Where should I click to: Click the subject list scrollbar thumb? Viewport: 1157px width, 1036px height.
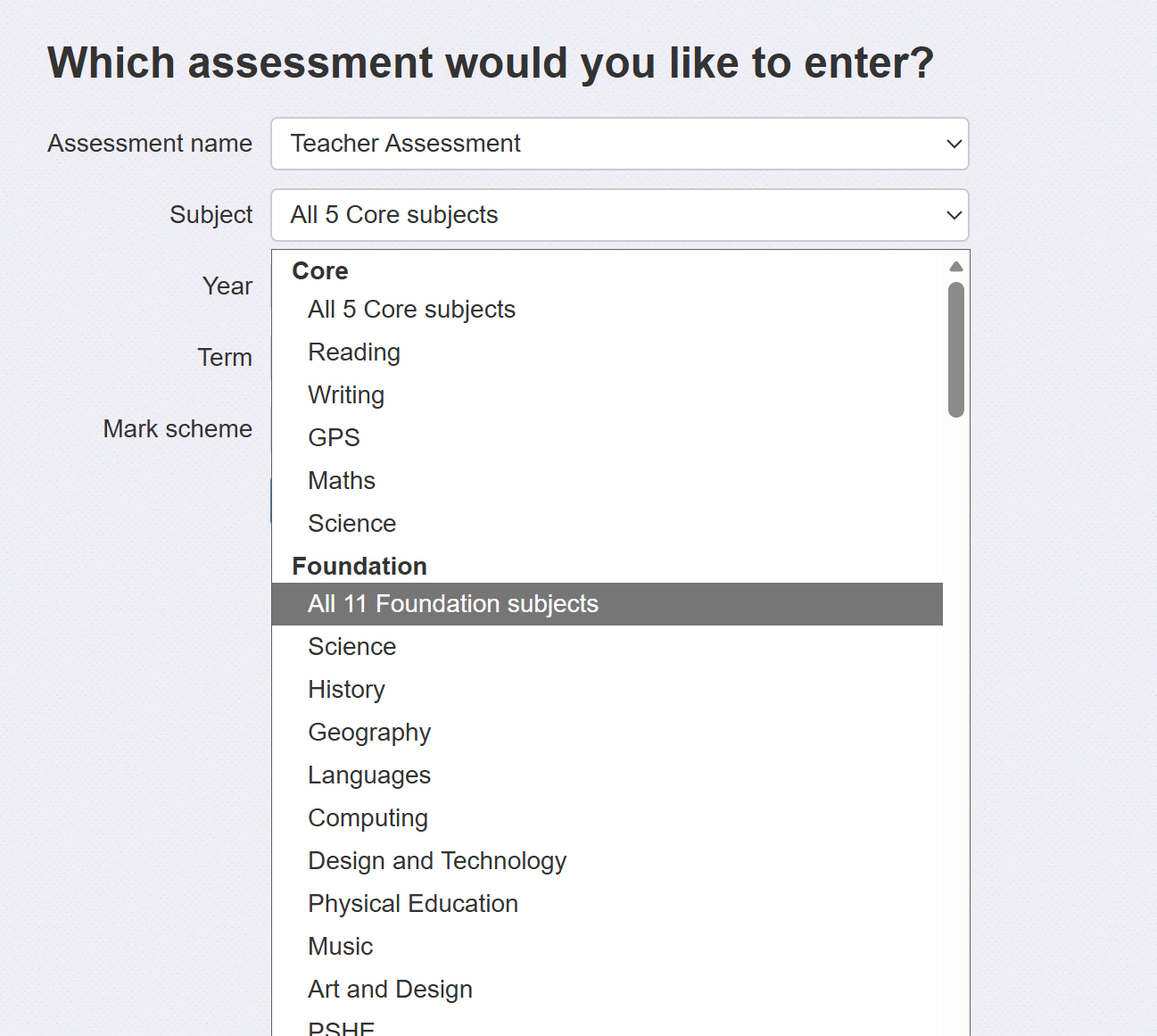956,350
